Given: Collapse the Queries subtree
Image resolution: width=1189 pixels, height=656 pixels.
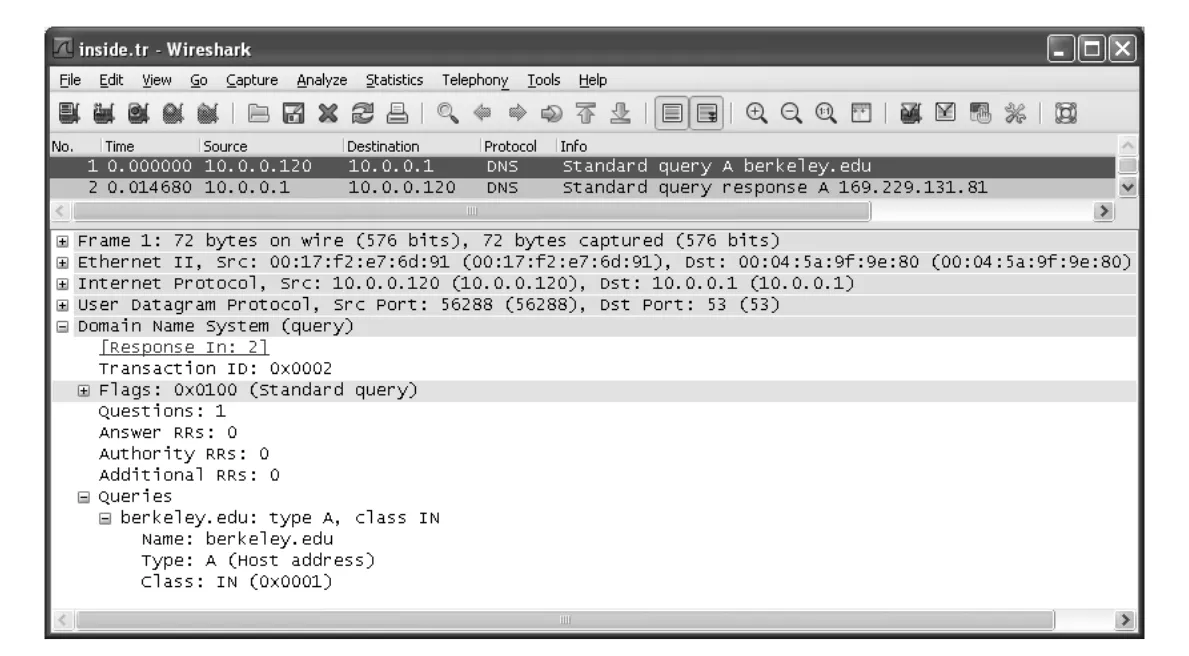Looking at the screenshot, I should 83,497.
